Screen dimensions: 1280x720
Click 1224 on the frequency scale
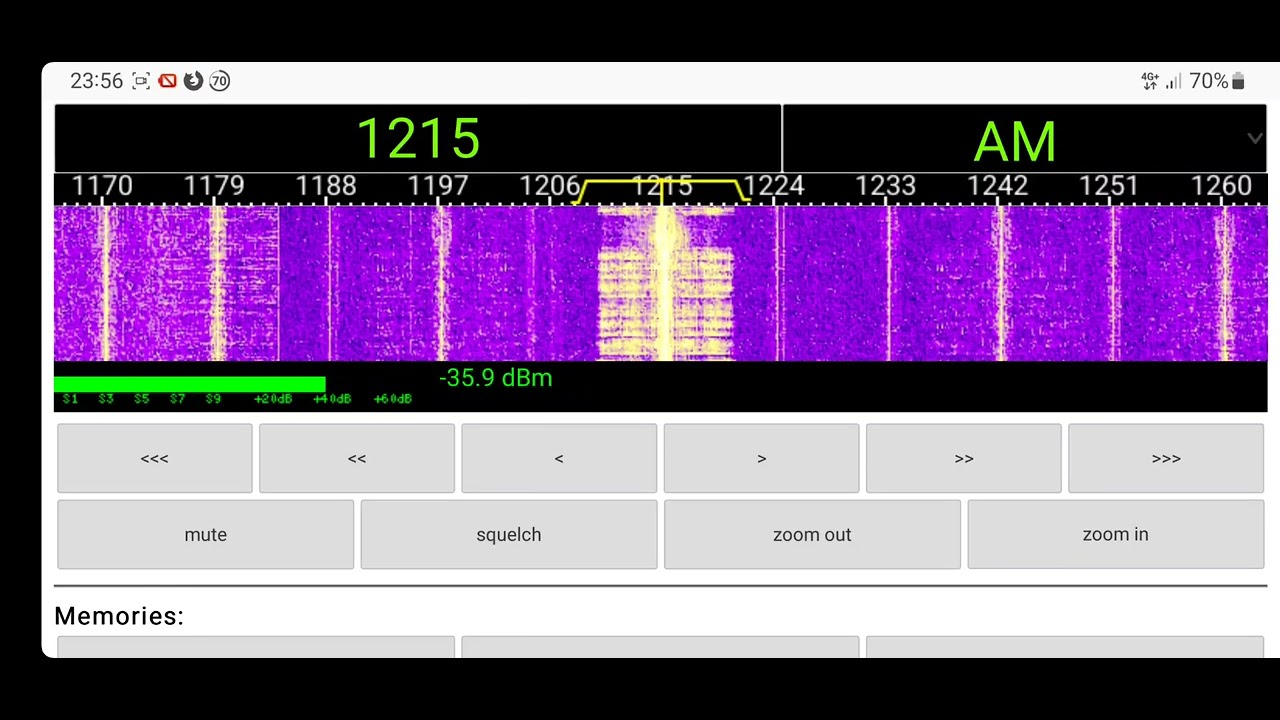[774, 187]
